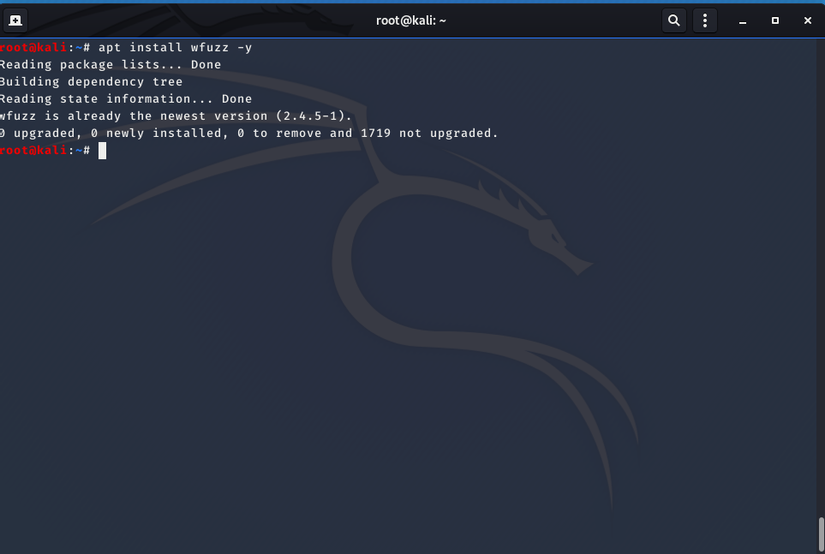
Task: Click the 'Reading state information... Done' line
Action: (x=126, y=99)
